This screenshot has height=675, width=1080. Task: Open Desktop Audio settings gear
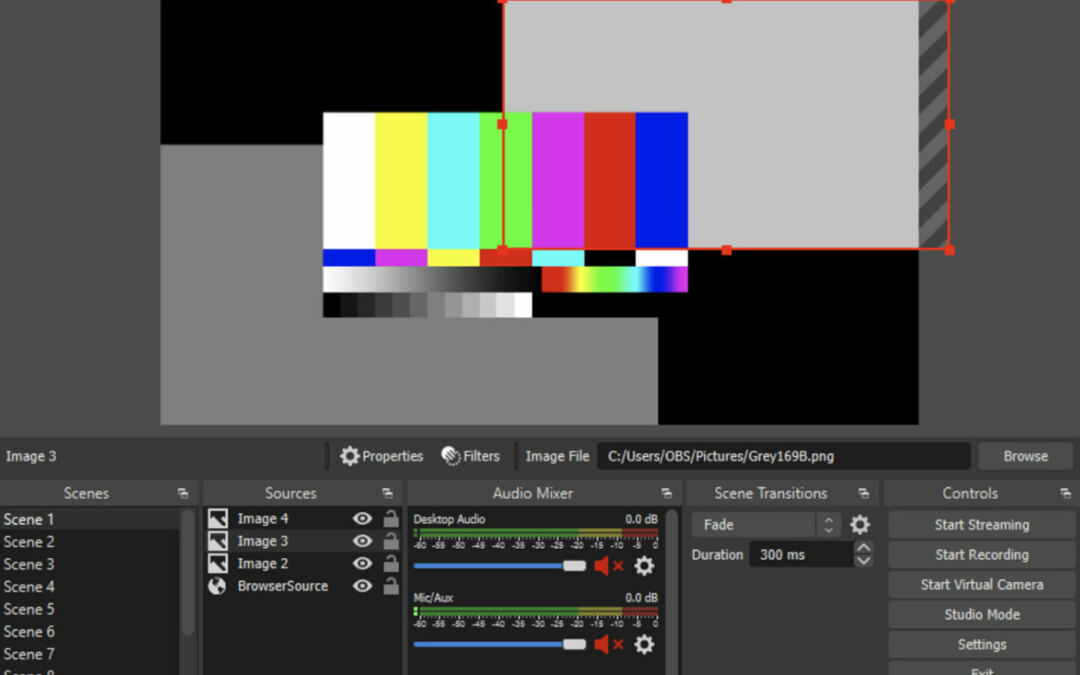[644, 566]
